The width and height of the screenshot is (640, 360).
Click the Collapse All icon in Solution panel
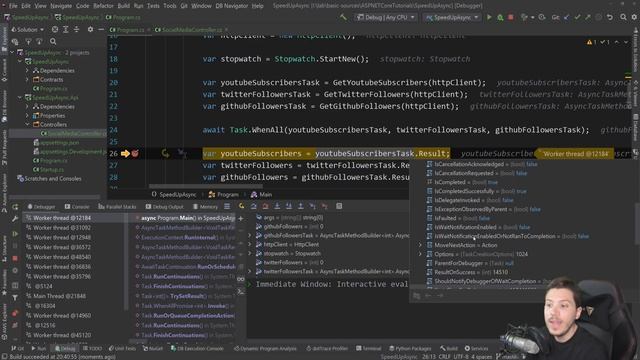(76, 29)
